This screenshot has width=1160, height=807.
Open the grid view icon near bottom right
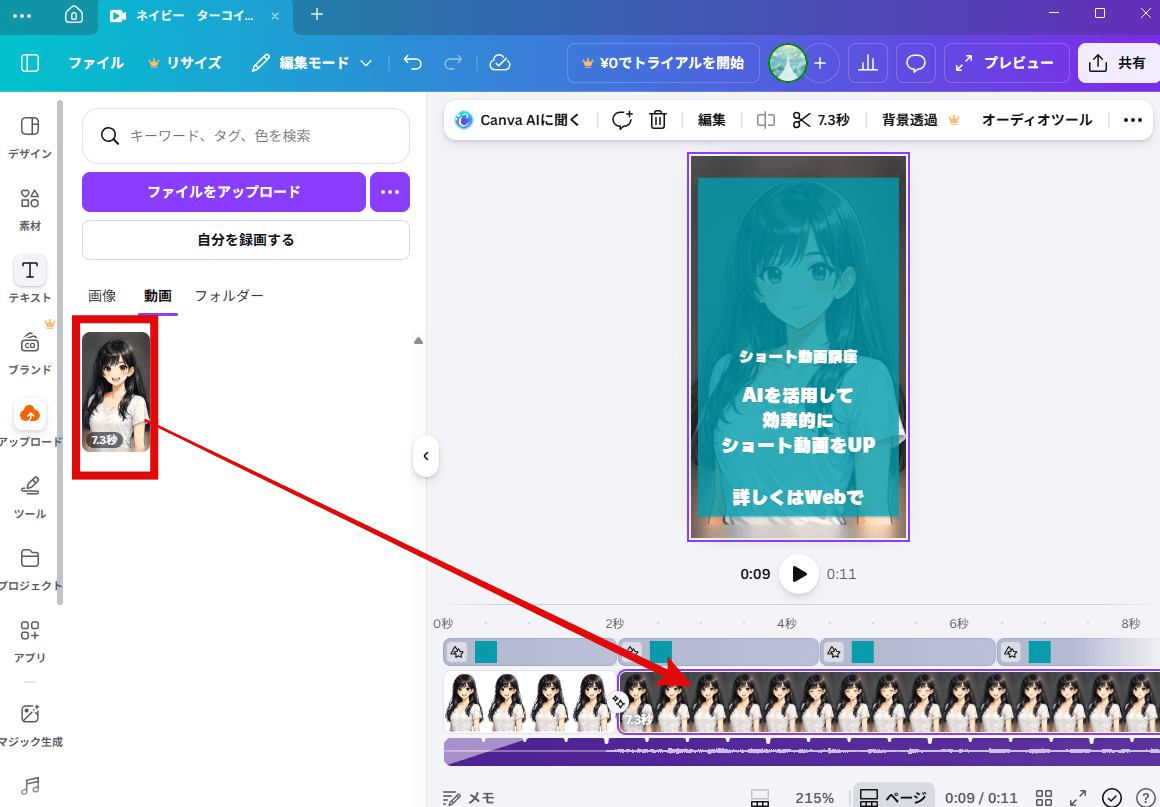(1043, 796)
